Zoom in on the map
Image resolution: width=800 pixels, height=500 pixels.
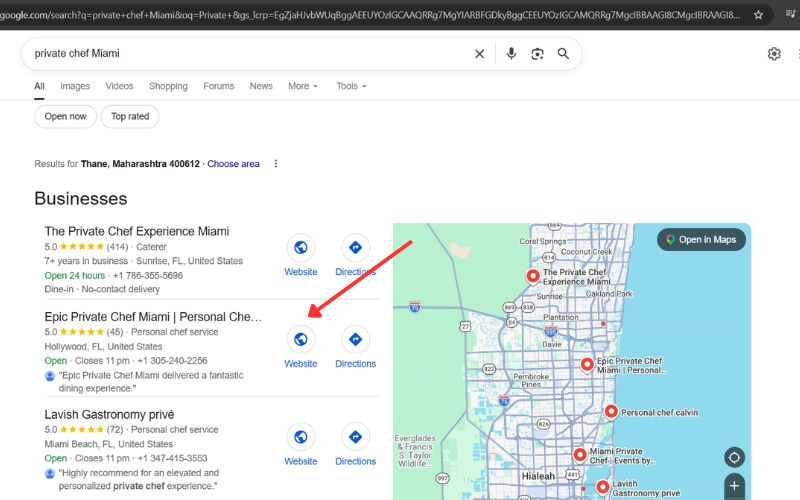[735, 487]
